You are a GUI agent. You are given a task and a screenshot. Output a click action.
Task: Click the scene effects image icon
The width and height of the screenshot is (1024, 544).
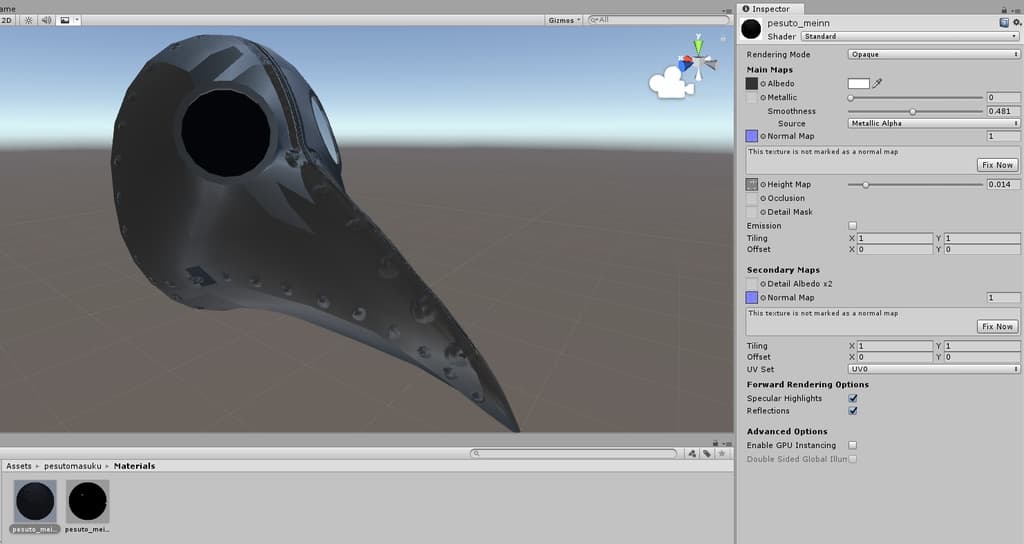(66, 20)
